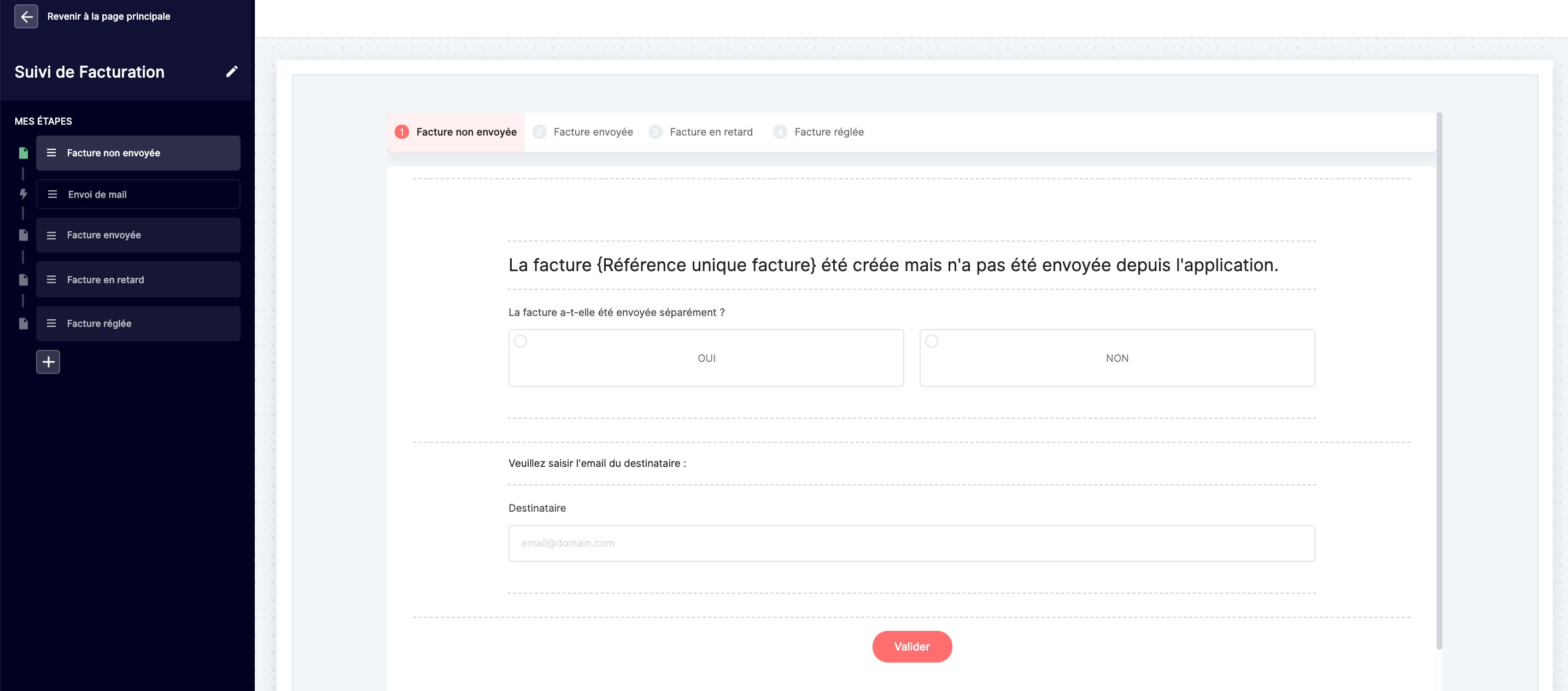Switch to 'Facture en retard' stepper tab
The width and height of the screenshot is (1568, 691).
coord(700,132)
